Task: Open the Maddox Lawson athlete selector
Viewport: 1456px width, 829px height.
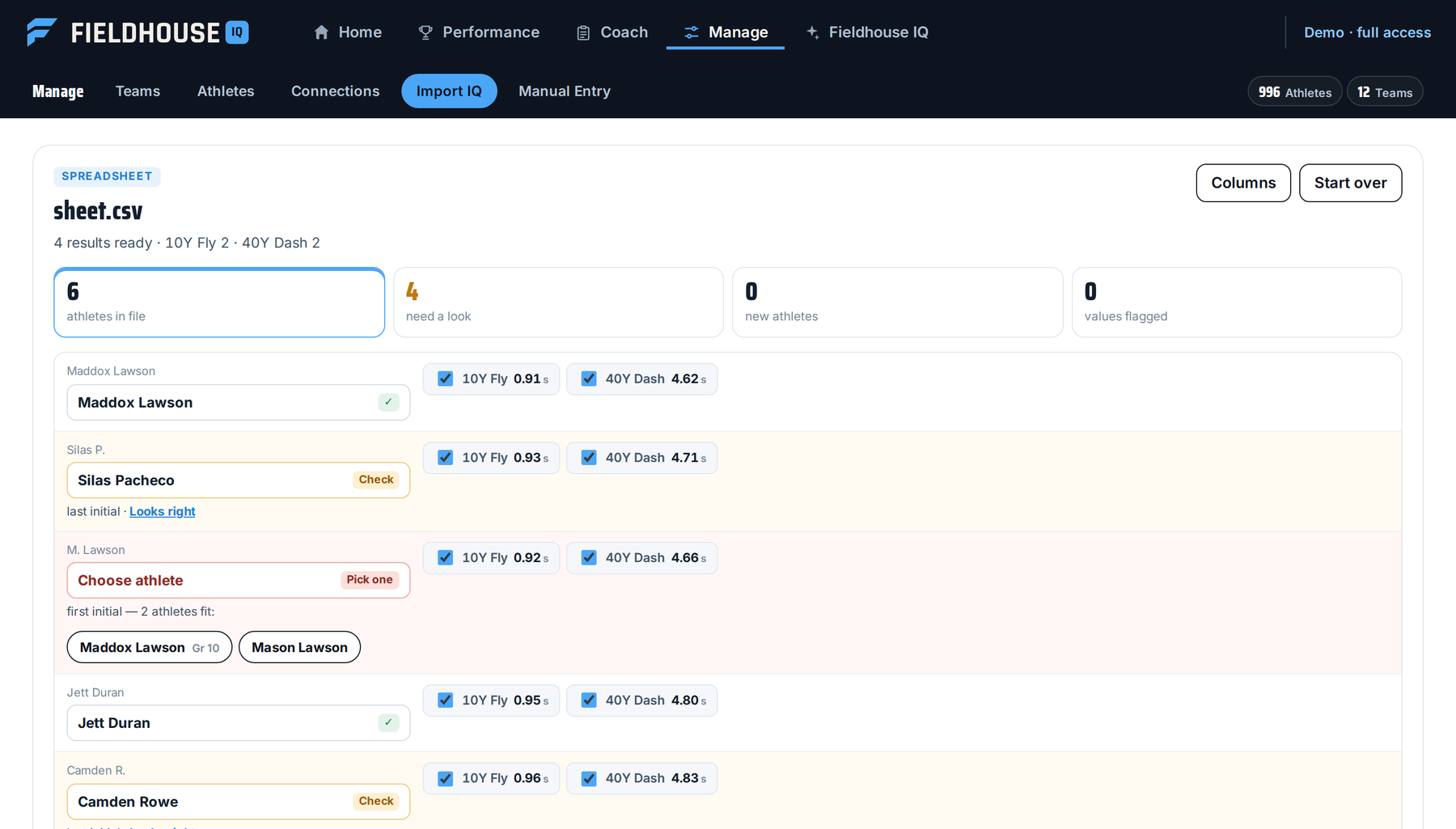Action: click(x=238, y=402)
